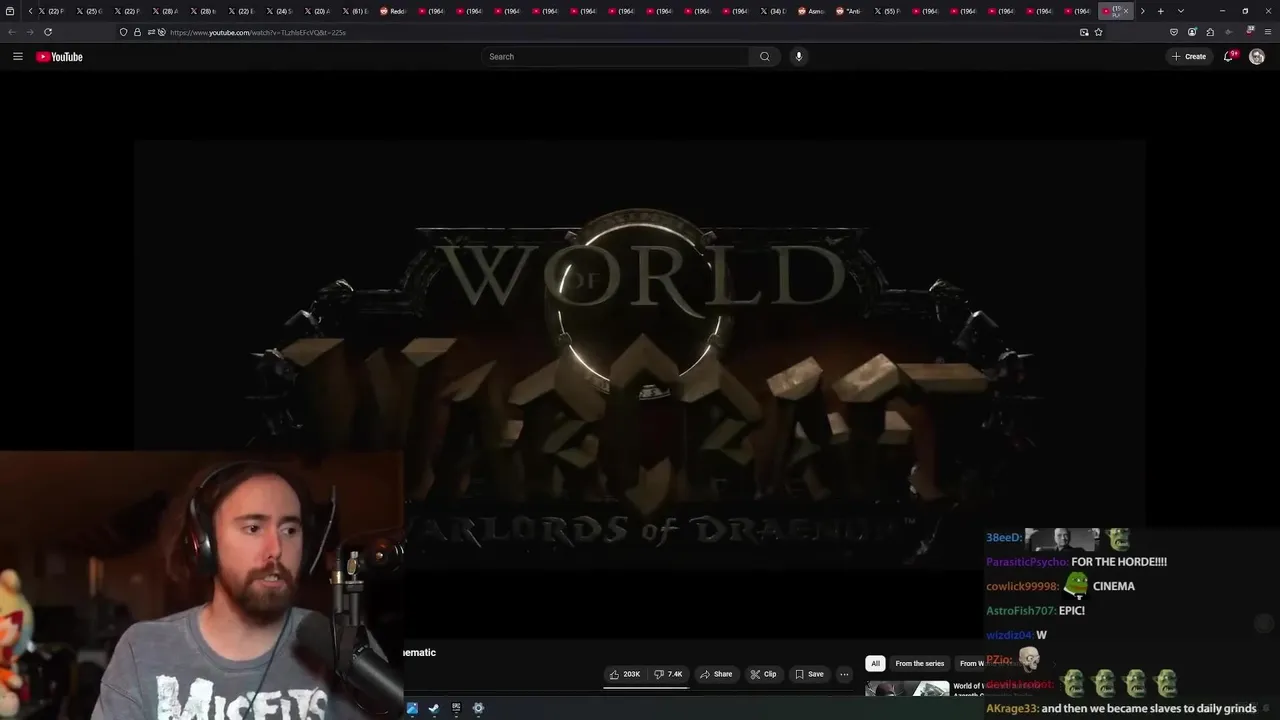The width and height of the screenshot is (1280, 720).
Task: Open a new browser tab
Action: coord(1160,11)
